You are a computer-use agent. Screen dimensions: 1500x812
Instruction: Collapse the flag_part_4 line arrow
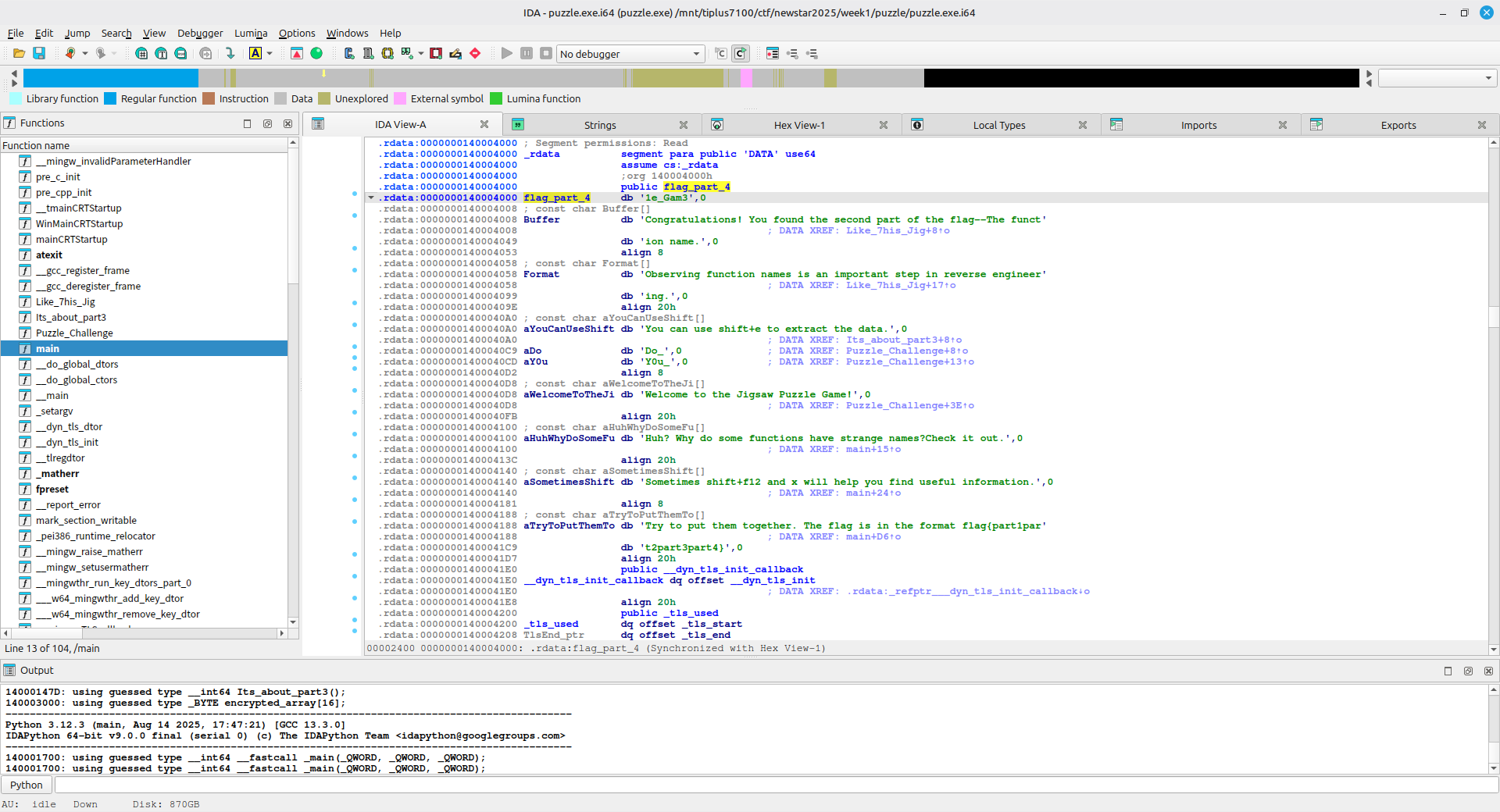point(371,198)
